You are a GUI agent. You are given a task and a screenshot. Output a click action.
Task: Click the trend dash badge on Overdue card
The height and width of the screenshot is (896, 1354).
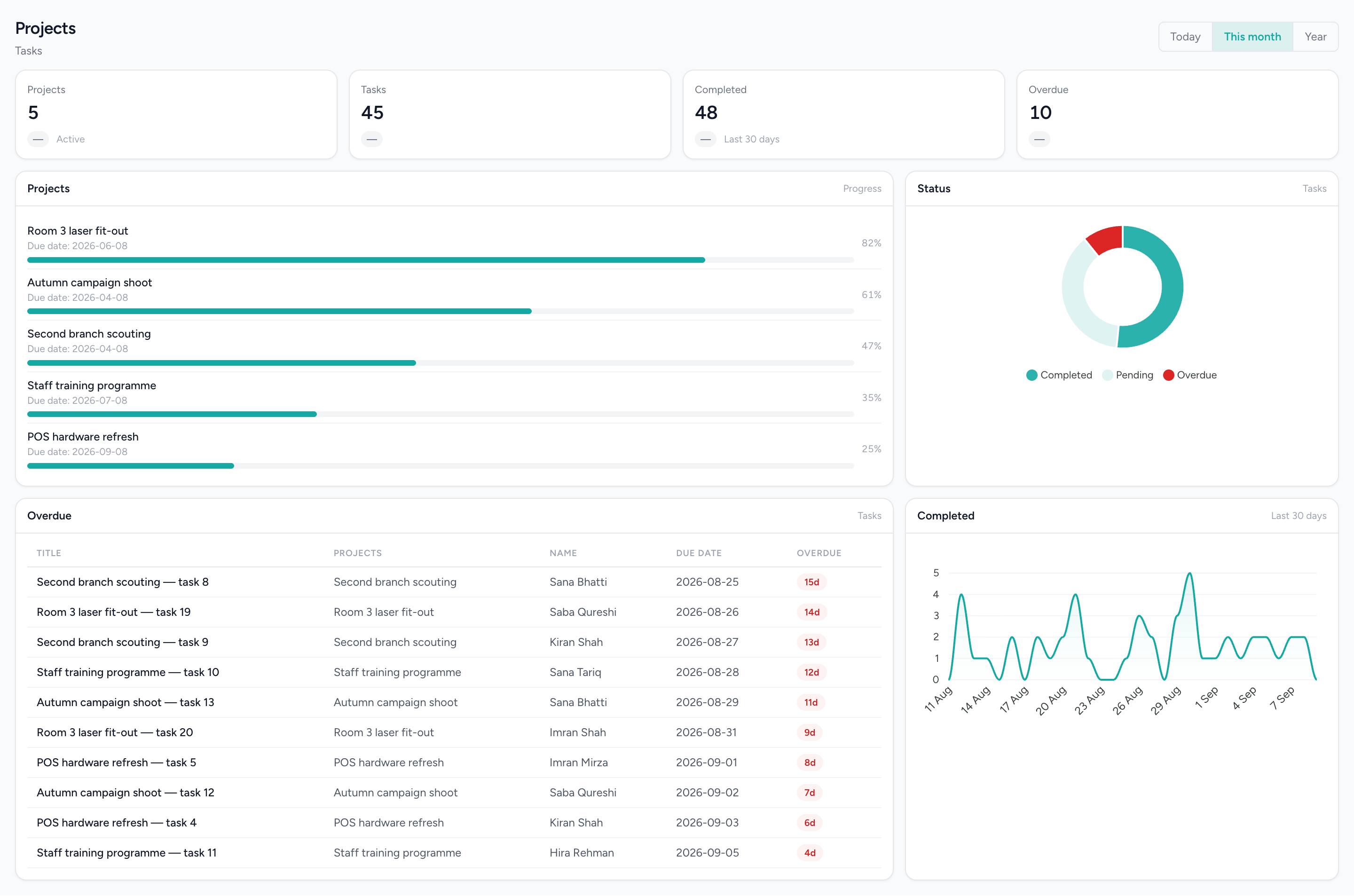coord(1039,140)
